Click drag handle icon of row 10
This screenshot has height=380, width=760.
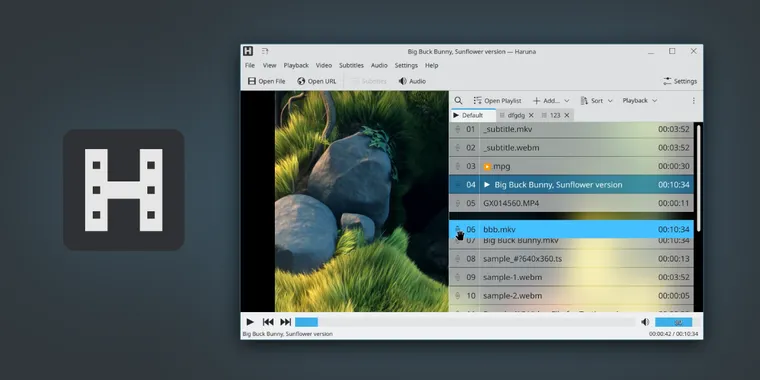point(457,295)
